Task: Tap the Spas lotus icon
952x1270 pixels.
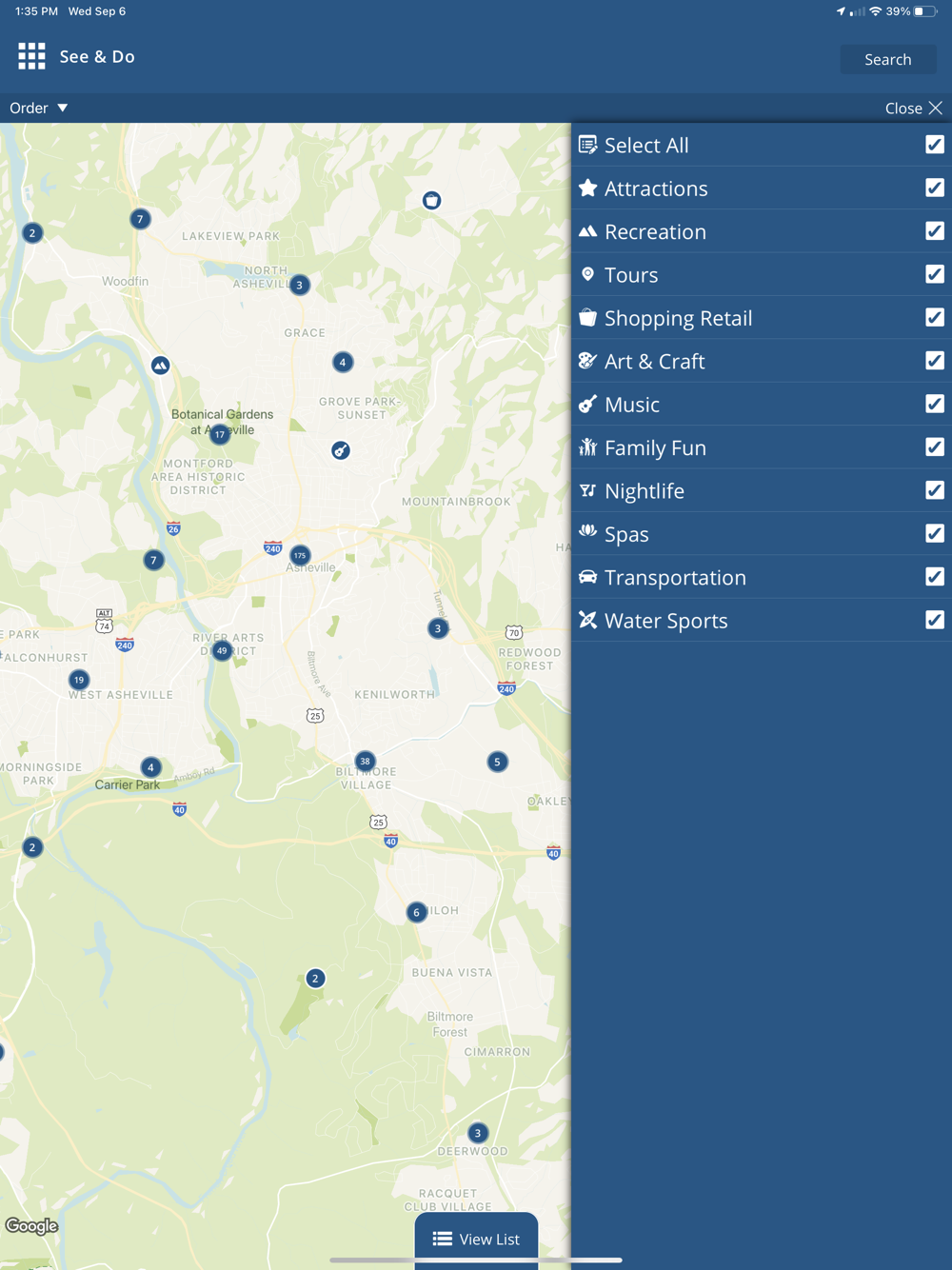Action: coord(588,532)
